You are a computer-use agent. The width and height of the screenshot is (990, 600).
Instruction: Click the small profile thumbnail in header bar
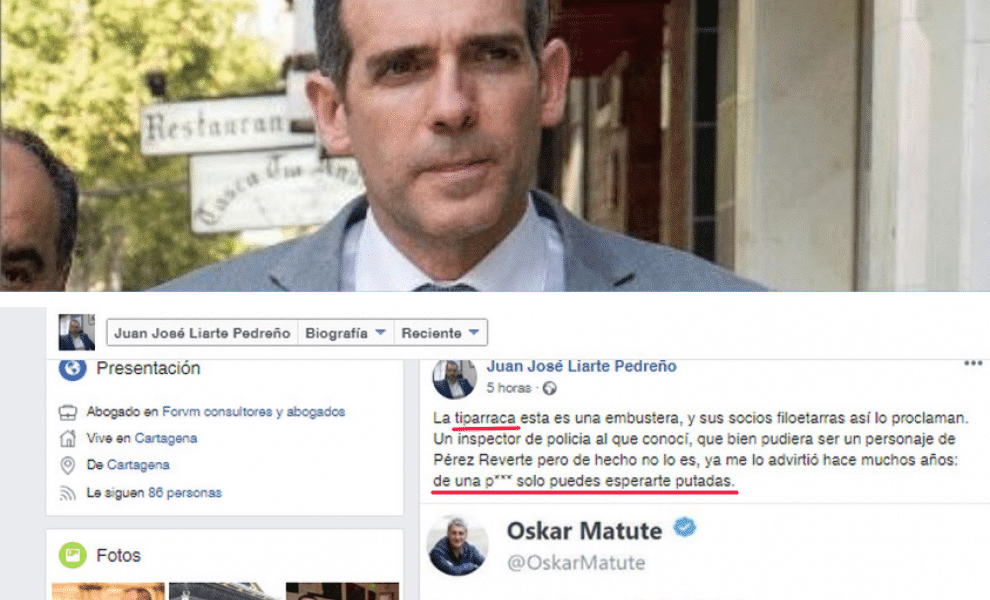pos(76,332)
